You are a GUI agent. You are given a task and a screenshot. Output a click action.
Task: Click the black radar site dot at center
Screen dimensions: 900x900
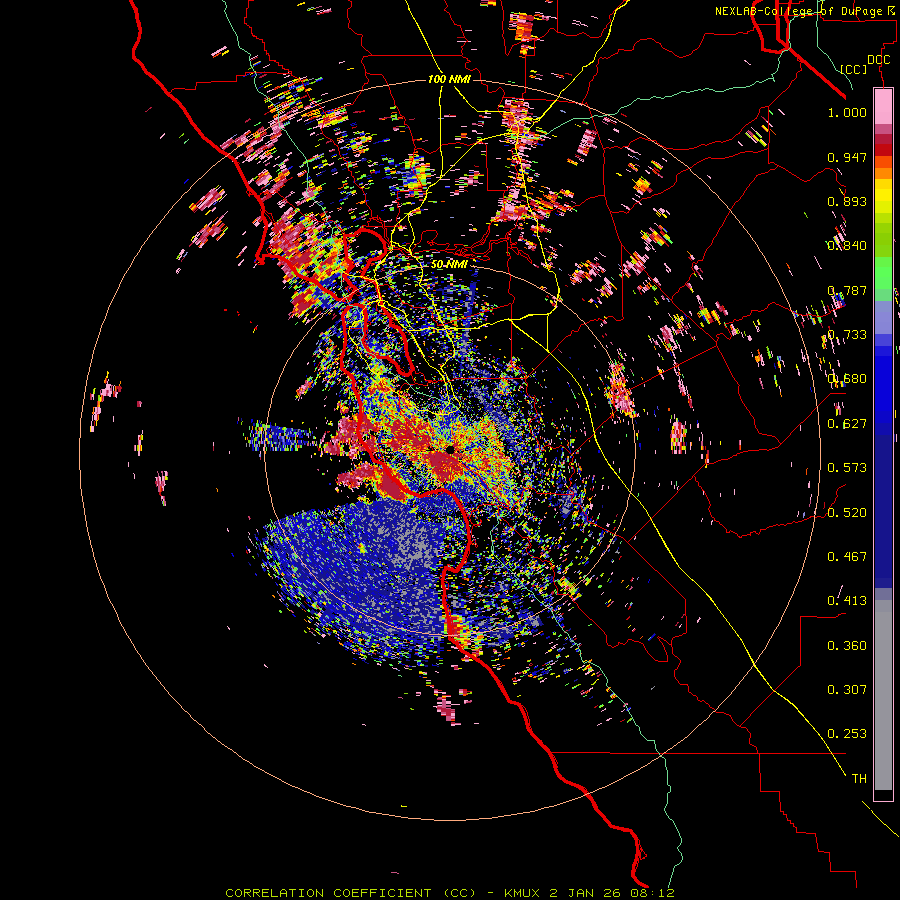[x=451, y=449]
